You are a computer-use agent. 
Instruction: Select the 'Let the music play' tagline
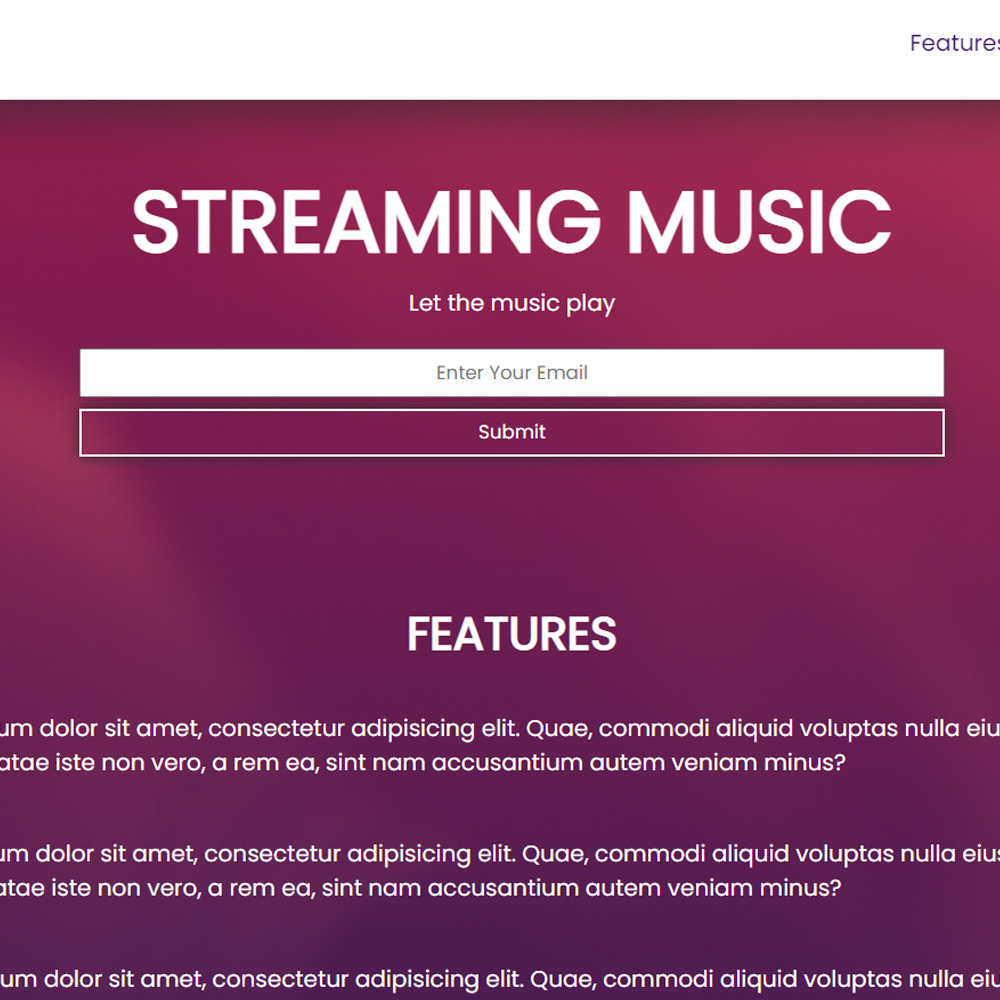click(x=511, y=304)
